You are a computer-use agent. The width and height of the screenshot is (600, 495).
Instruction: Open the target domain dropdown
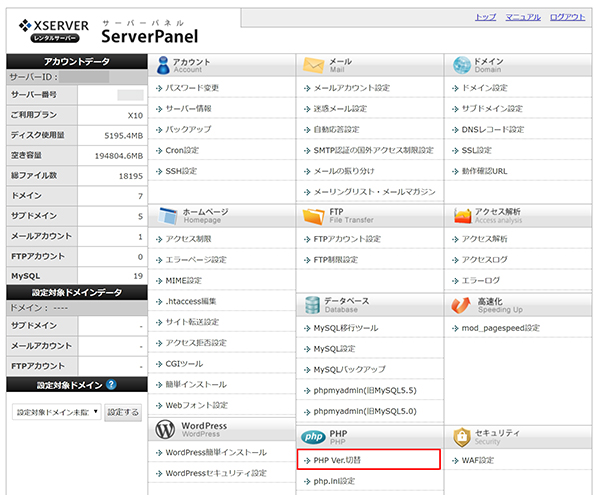click(x=57, y=412)
